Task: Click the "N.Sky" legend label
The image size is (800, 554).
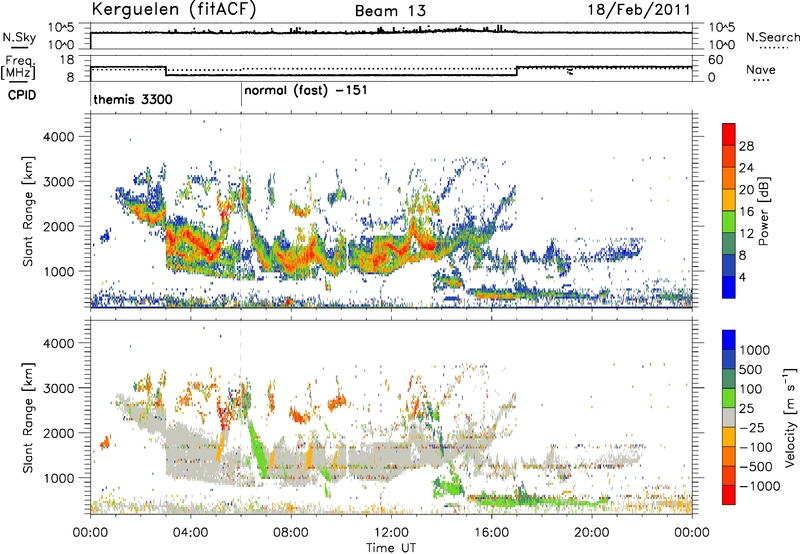Action: pyautogui.click(x=19, y=37)
